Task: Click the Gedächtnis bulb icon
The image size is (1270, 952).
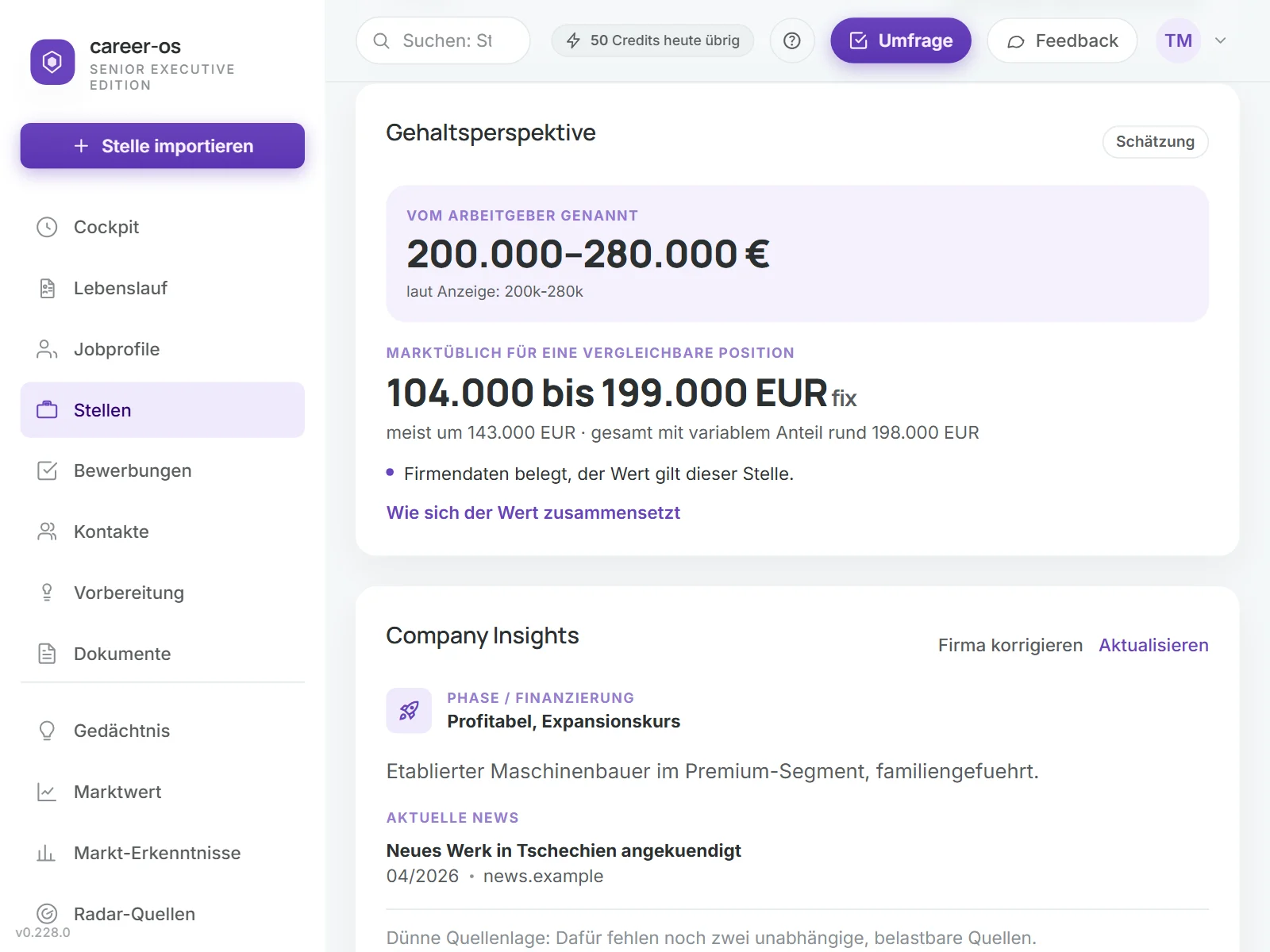Action: click(47, 731)
